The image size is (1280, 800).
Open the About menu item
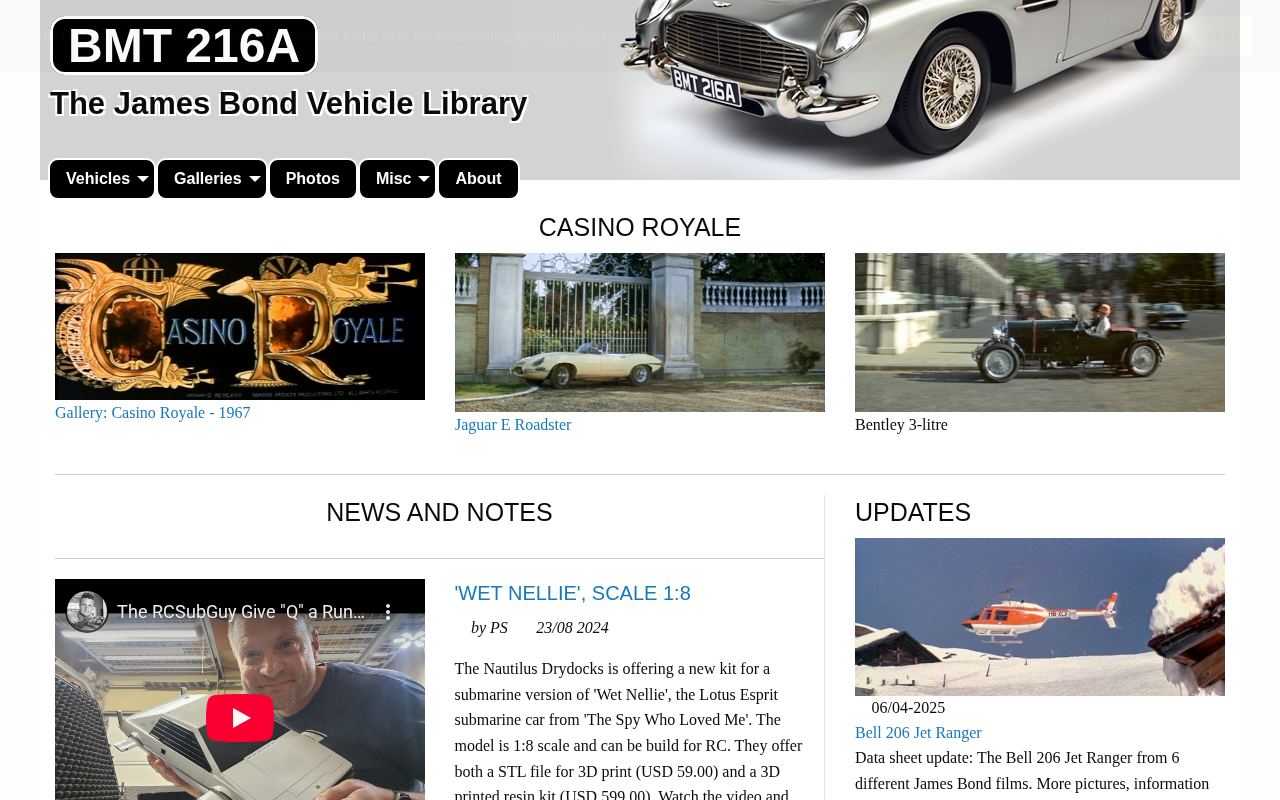point(478,179)
